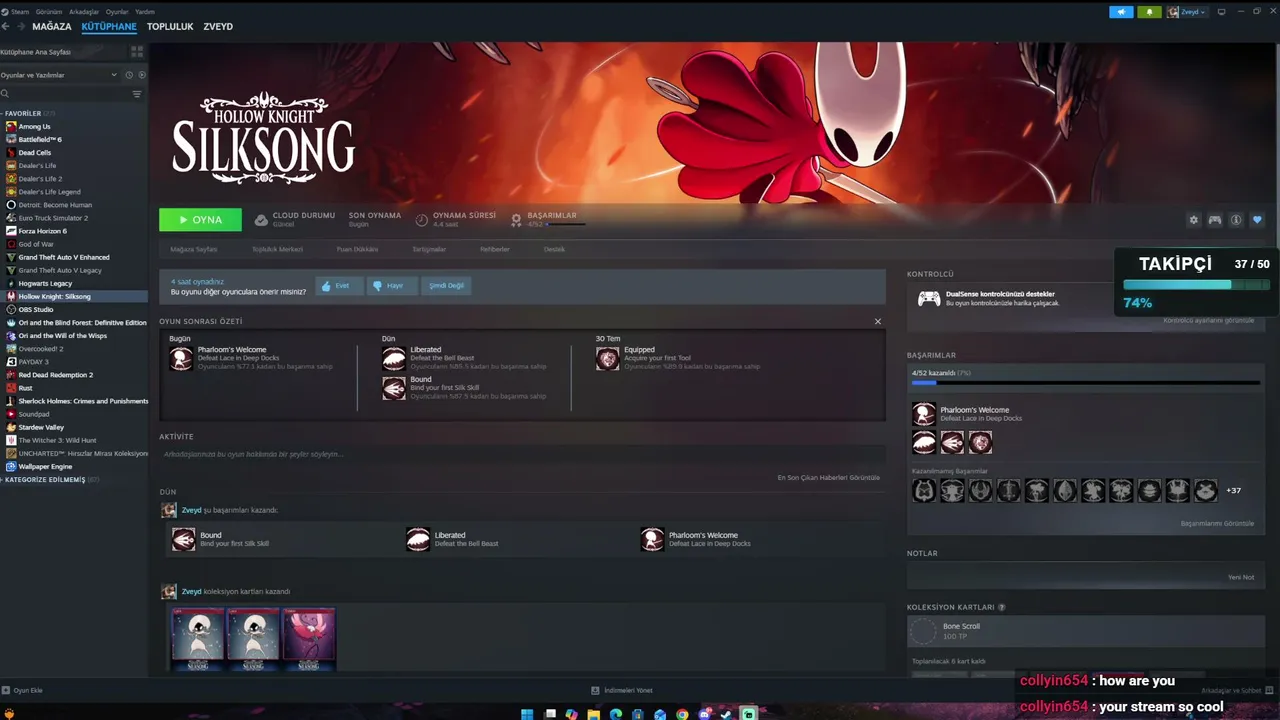
Task: Open Başarımlarımı Görüntüle link
Action: tap(1217, 524)
